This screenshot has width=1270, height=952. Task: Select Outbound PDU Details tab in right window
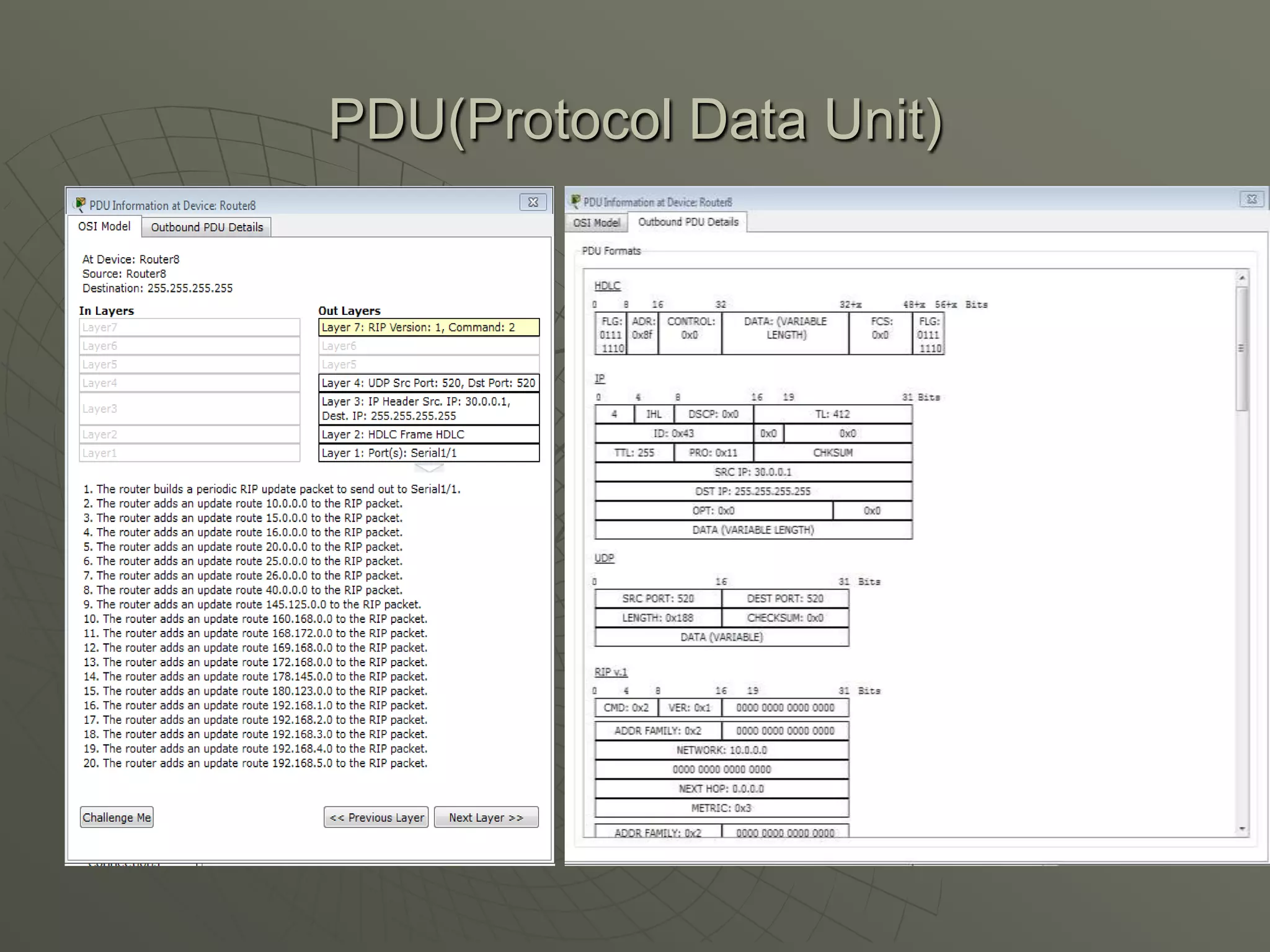click(x=688, y=222)
